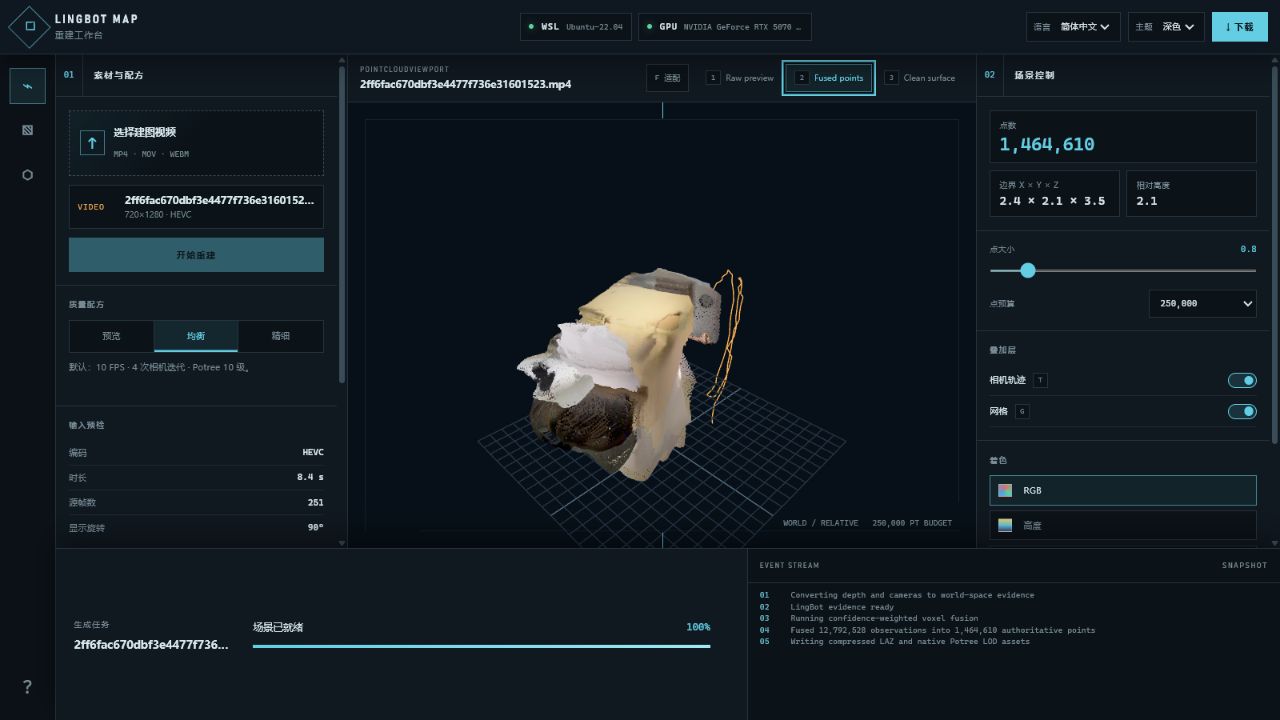The width and height of the screenshot is (1280, 720).
Task: Click the viewport file name 2ff6fac...523.mp4
Action: pyautogui.click(x=465, y=84)
